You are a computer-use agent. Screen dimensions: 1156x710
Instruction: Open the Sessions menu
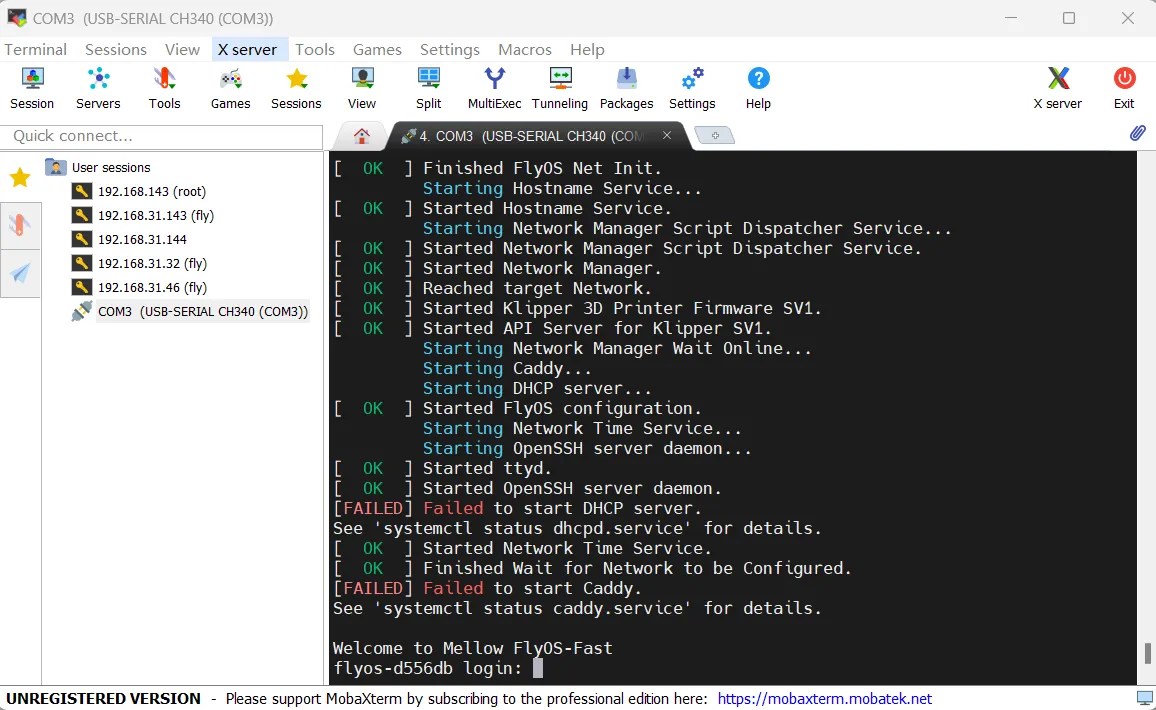click(116, 49)
